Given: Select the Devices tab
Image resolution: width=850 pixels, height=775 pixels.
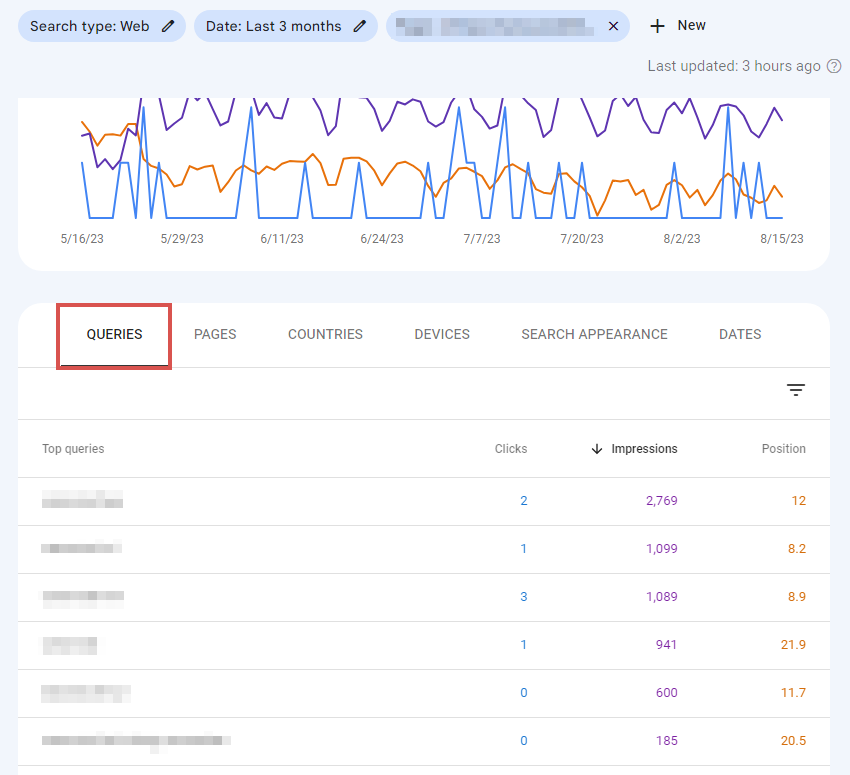Looking at the screenshot, I should [x=442, y=334].
